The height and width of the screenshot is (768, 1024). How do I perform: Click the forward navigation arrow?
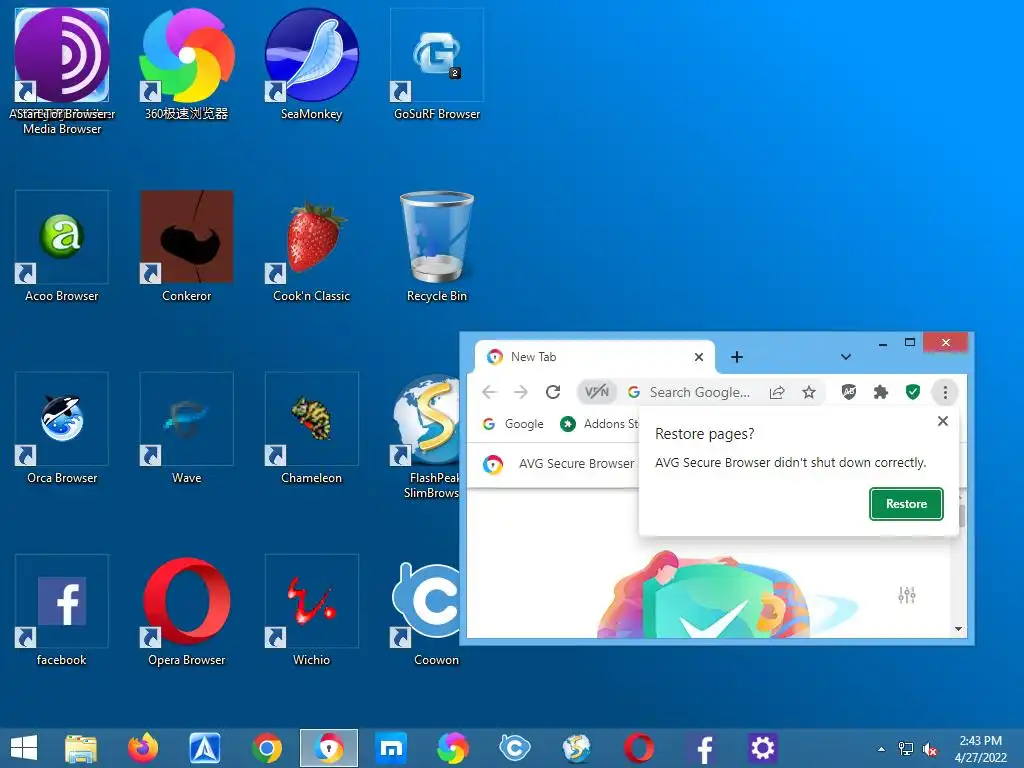coord(520,392)
